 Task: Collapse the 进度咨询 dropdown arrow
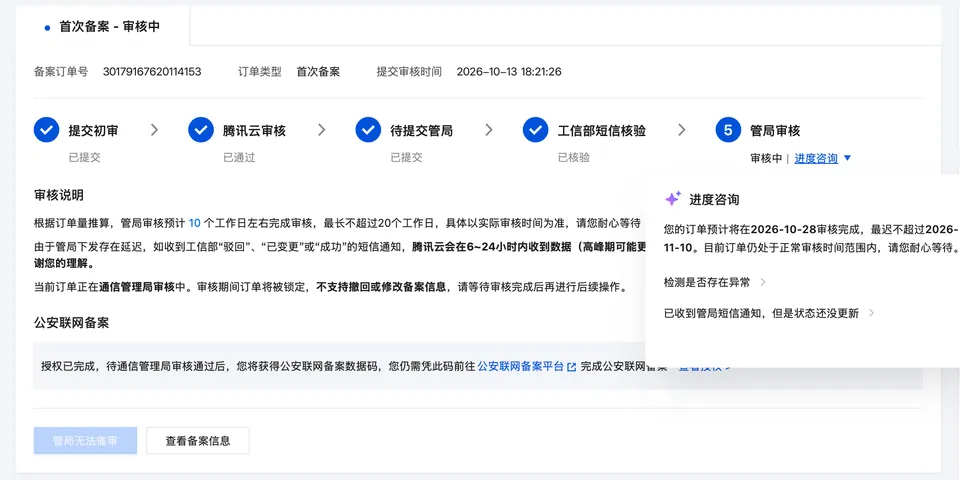coord(847,158)
